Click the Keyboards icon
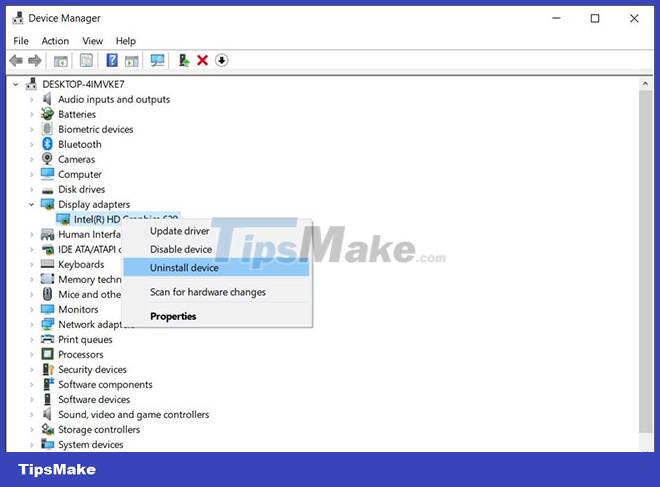This screenshot has width=660, height=487. coord(47,264)
